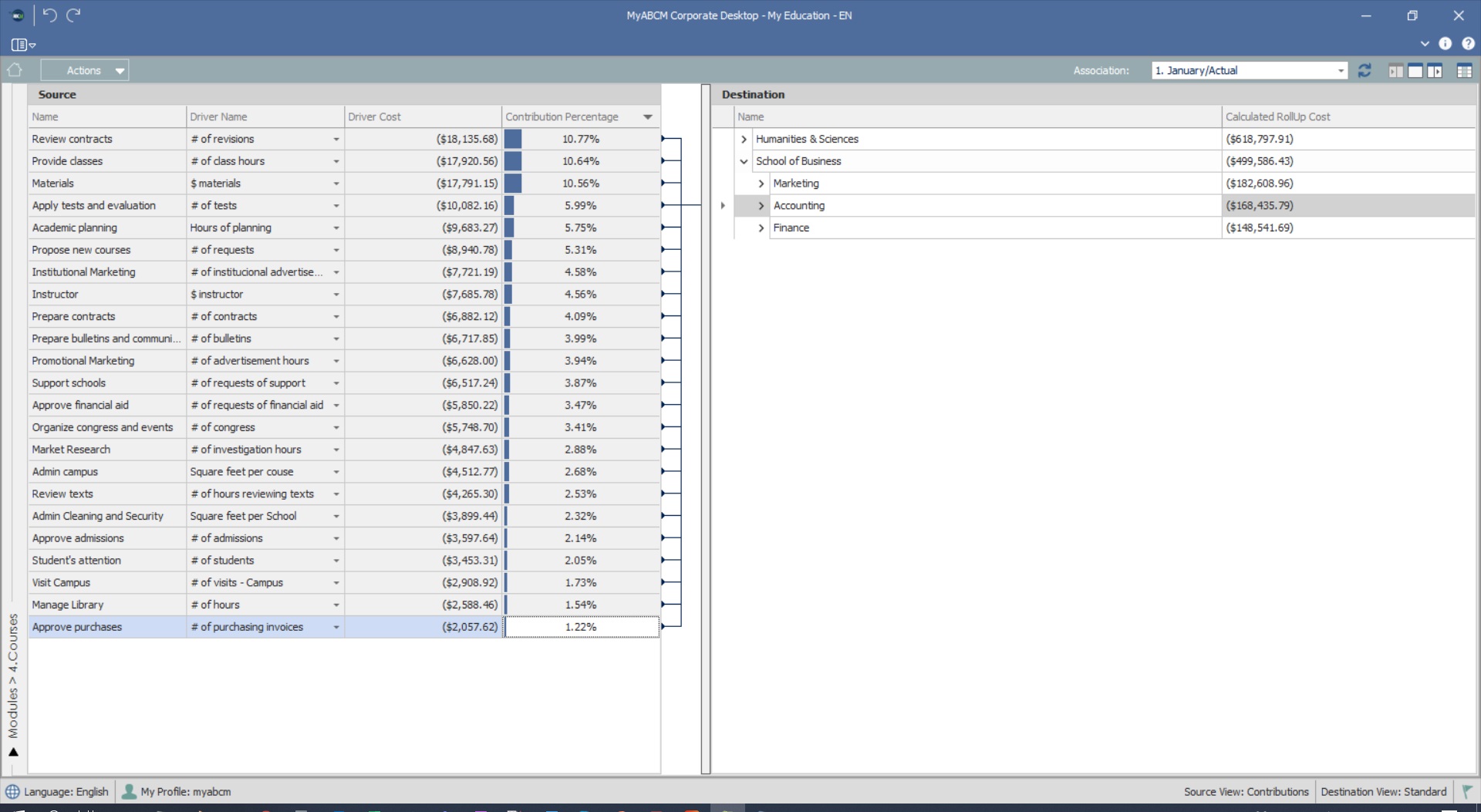
Task: Show only the source panel layout
Action: point(1395,71)
